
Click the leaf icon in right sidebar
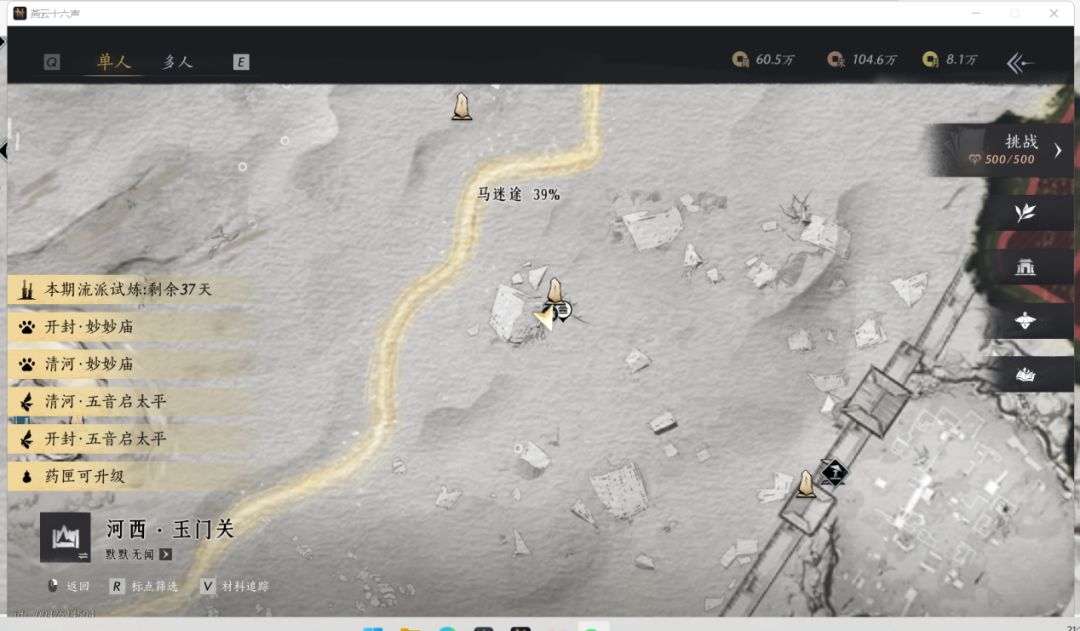(x=1025, y=212)
